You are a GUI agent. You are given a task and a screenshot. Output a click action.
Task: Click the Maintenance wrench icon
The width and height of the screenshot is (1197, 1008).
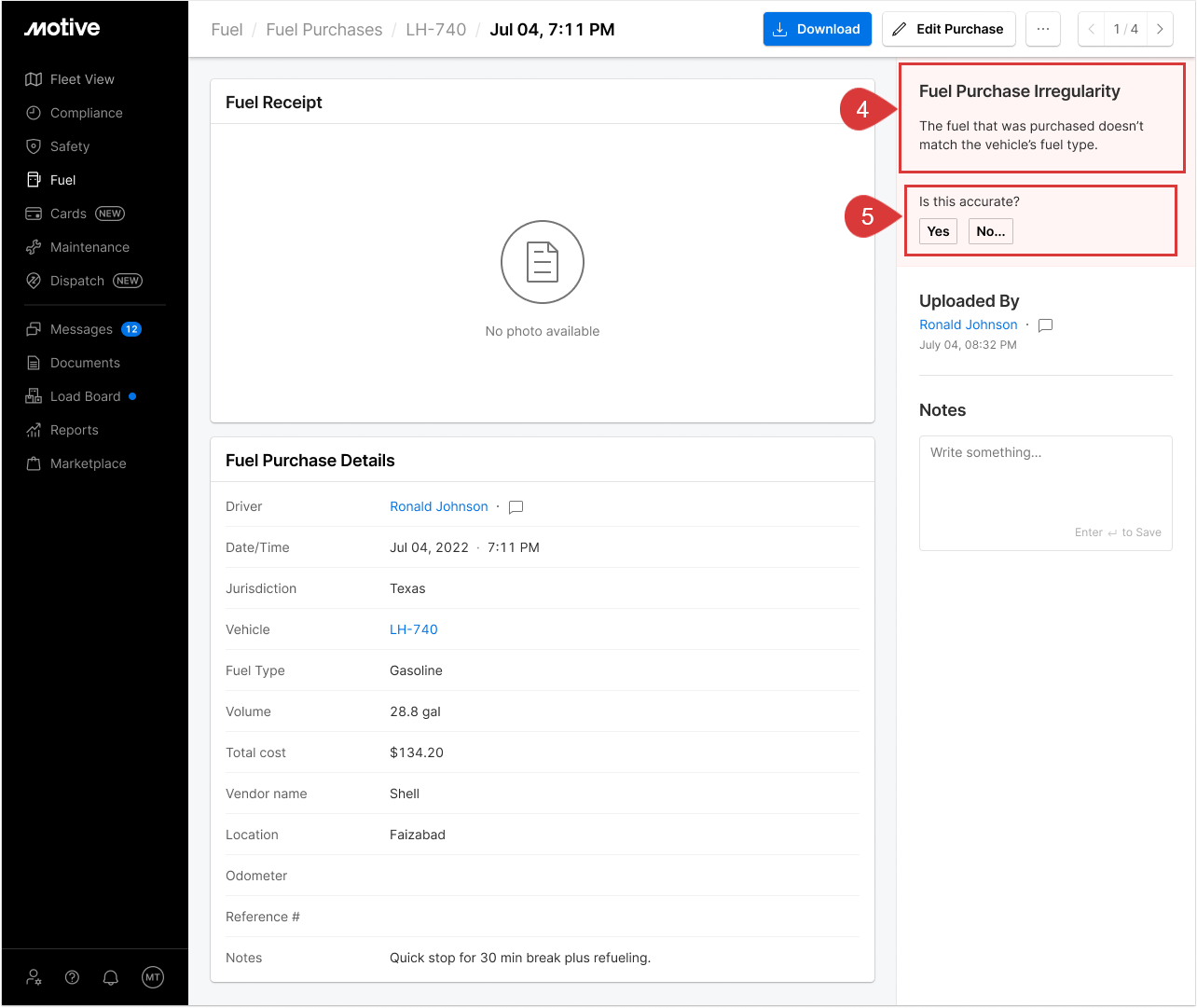pos(34,247)
